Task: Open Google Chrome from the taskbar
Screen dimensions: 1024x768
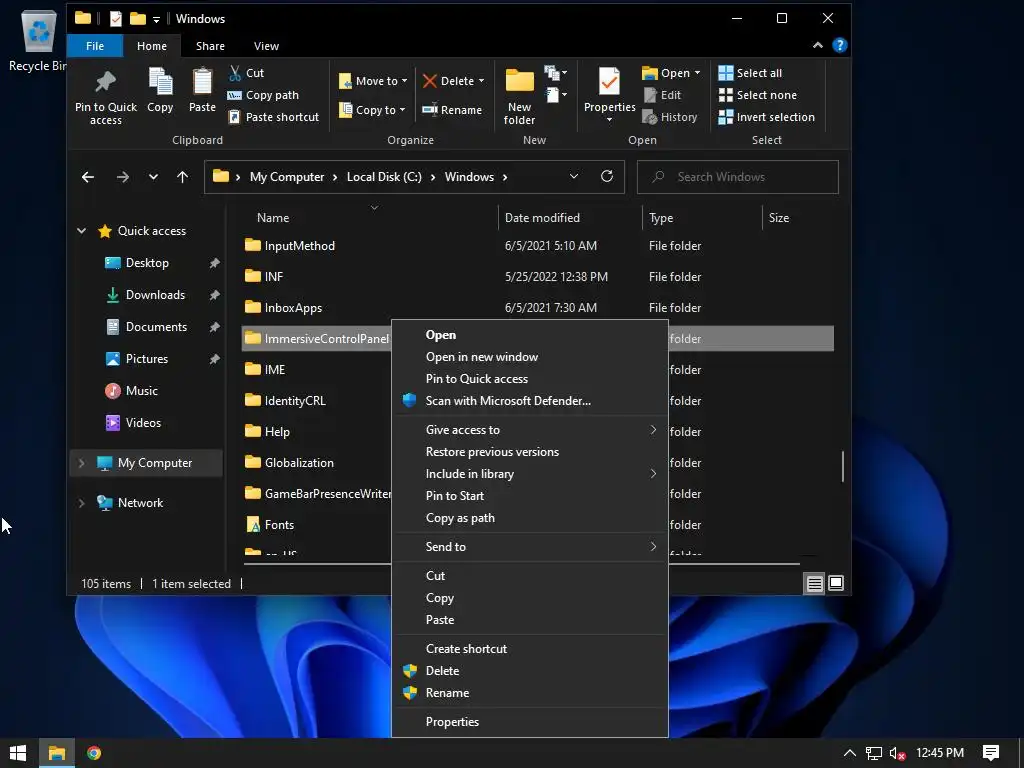Action: pyautogui.click(x=94, y=753)
